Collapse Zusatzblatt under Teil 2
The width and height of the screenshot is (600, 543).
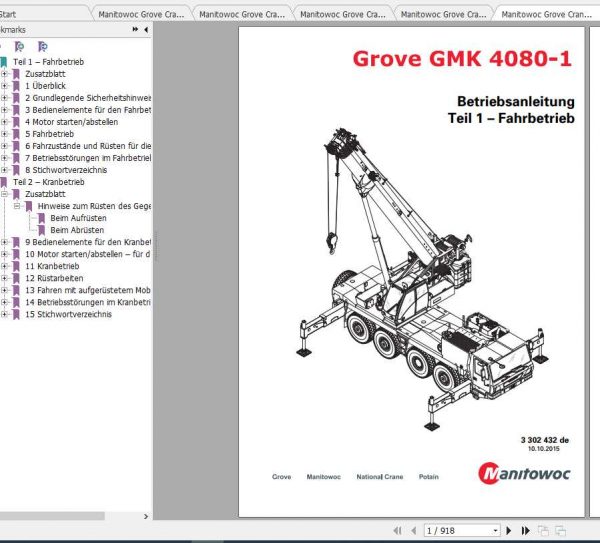[x=4, y=194]
